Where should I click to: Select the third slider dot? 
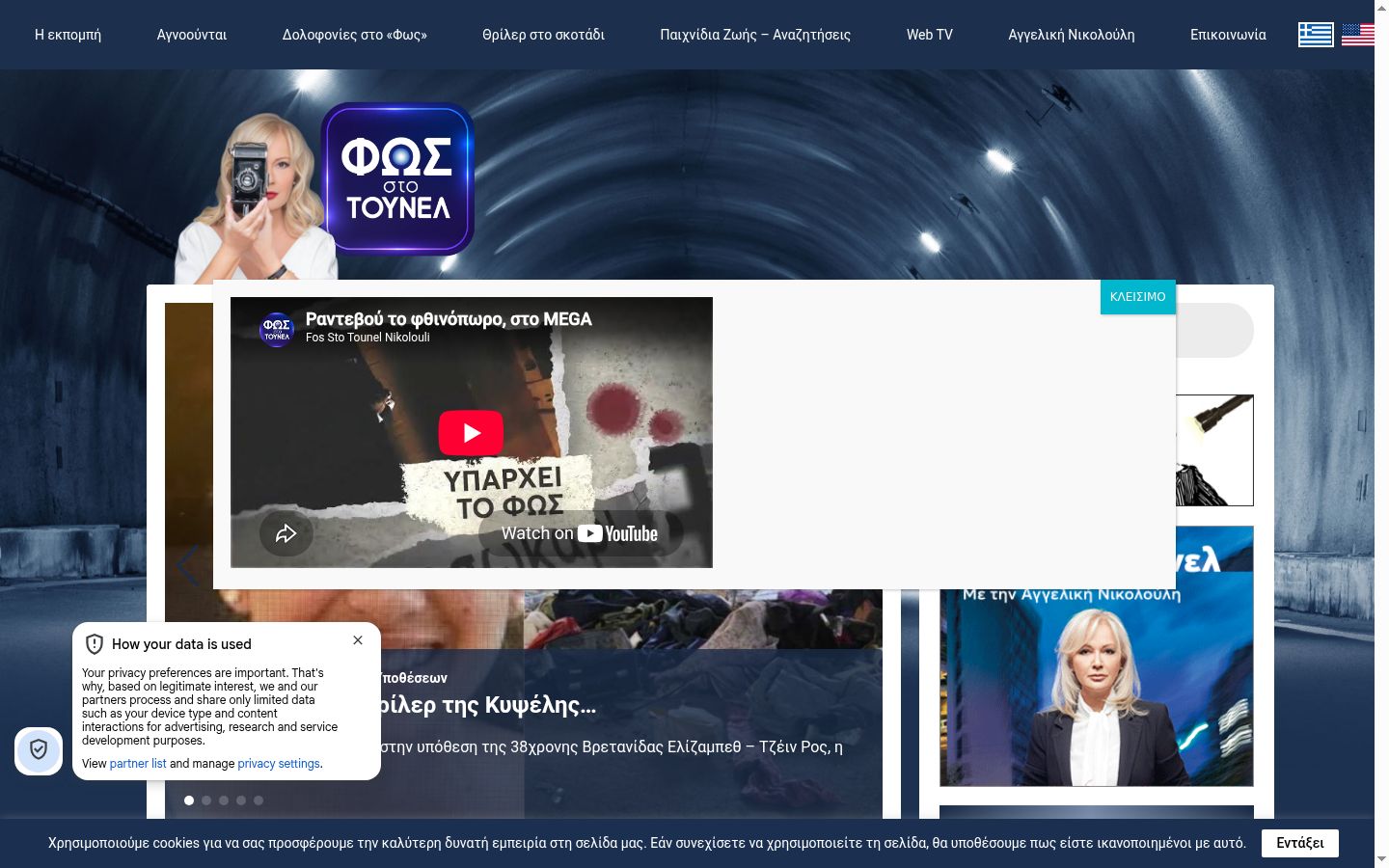click(224, 800)
